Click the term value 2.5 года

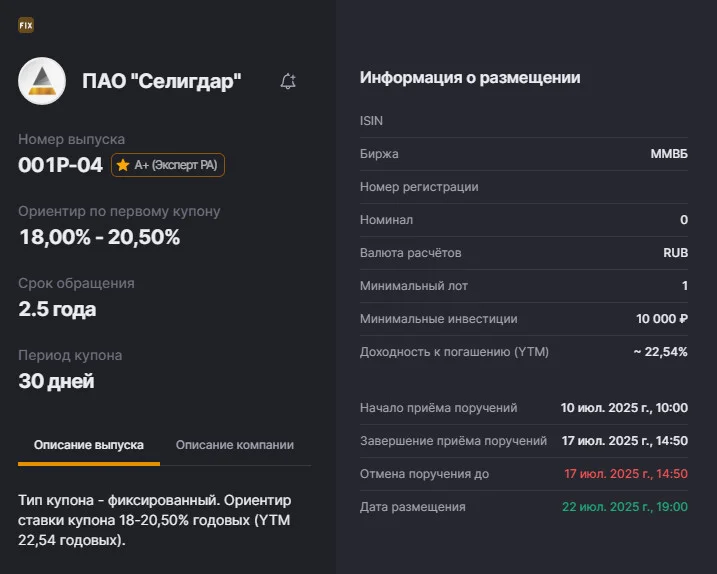pyautogui.click(x=57, y=309)
